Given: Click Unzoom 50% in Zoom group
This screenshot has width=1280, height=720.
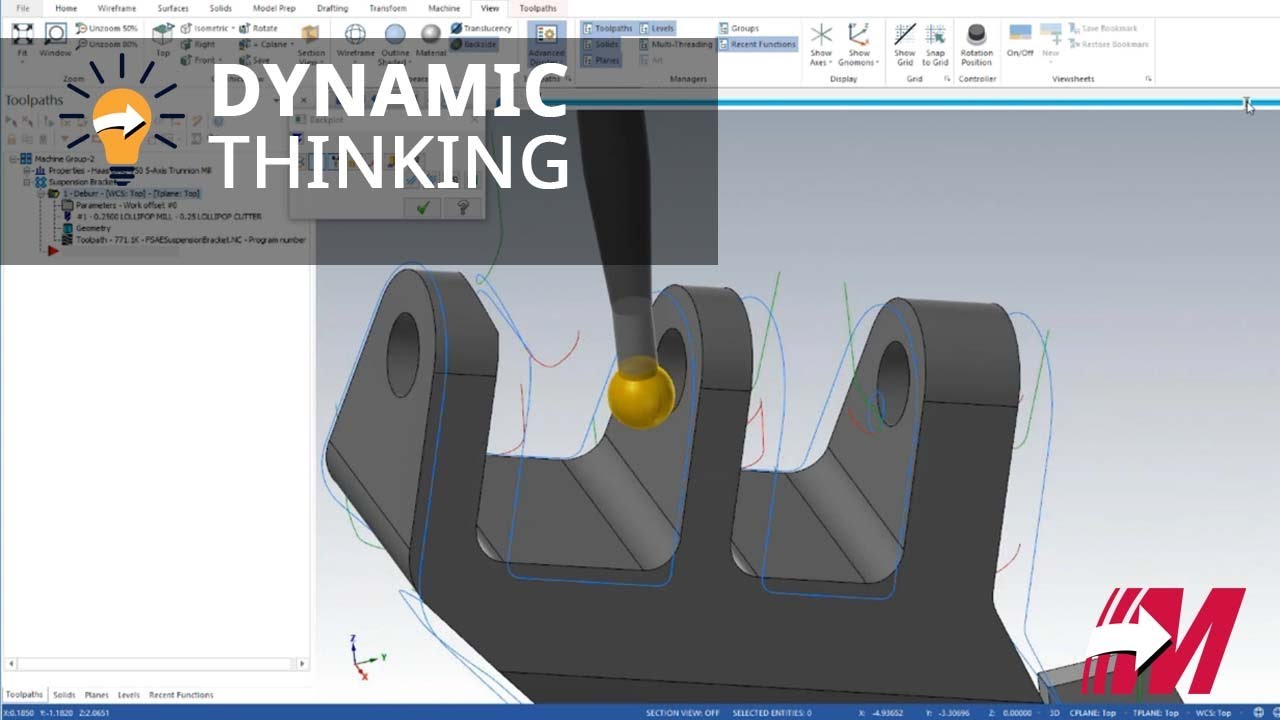Looking at the screenshot, I should tap(106, 28).
